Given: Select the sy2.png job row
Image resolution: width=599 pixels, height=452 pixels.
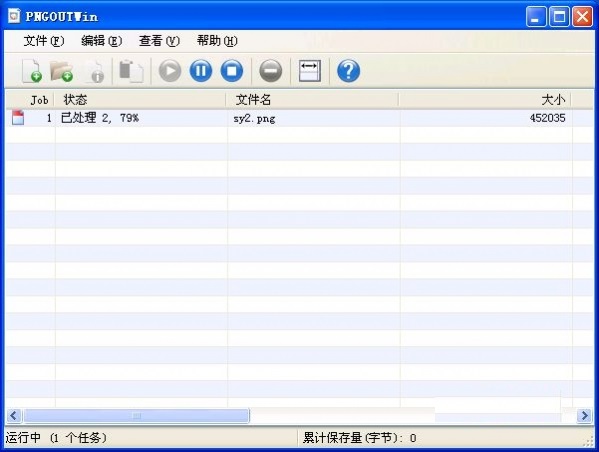Looking at the screenshot, I should coord(299,118).
